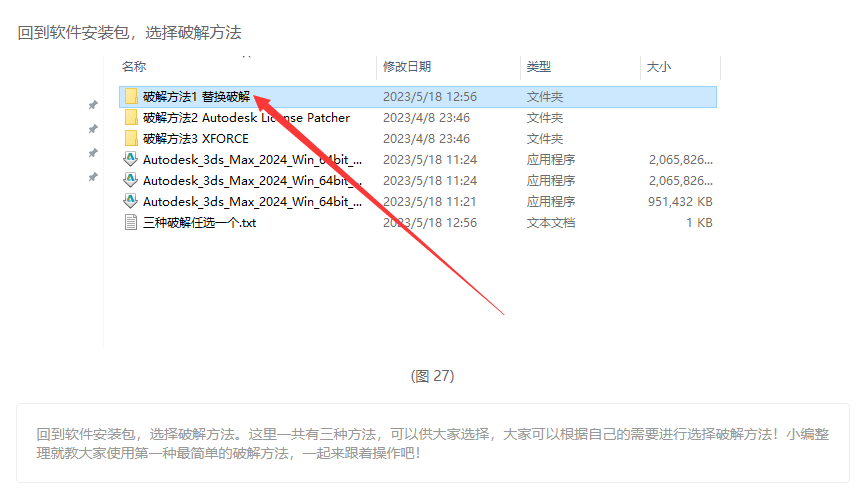Click the 破解方法3 XFORCE folder icon
The width and height of the screenshot is (867, 504).
(130, 139)
